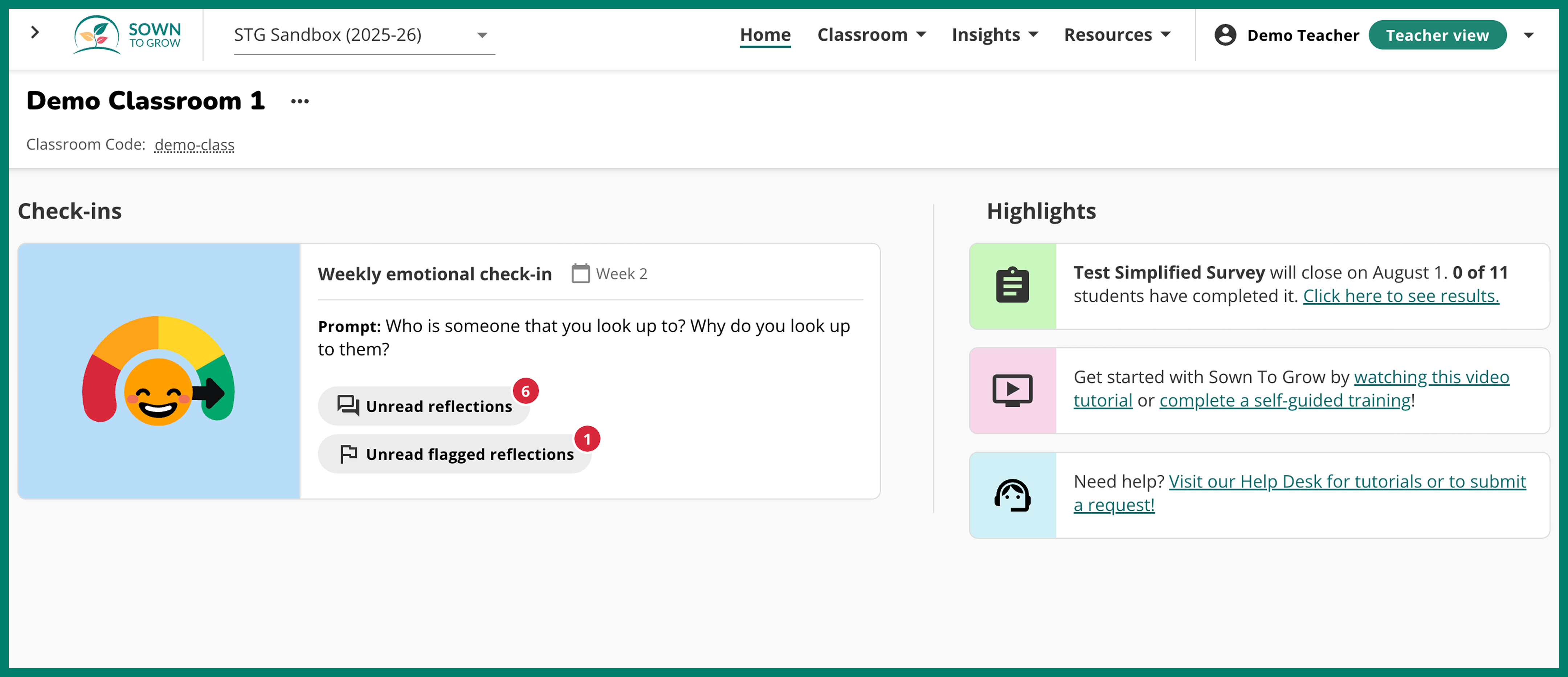
Task: Select the Home navigation item
Action: tap(764, 35)
